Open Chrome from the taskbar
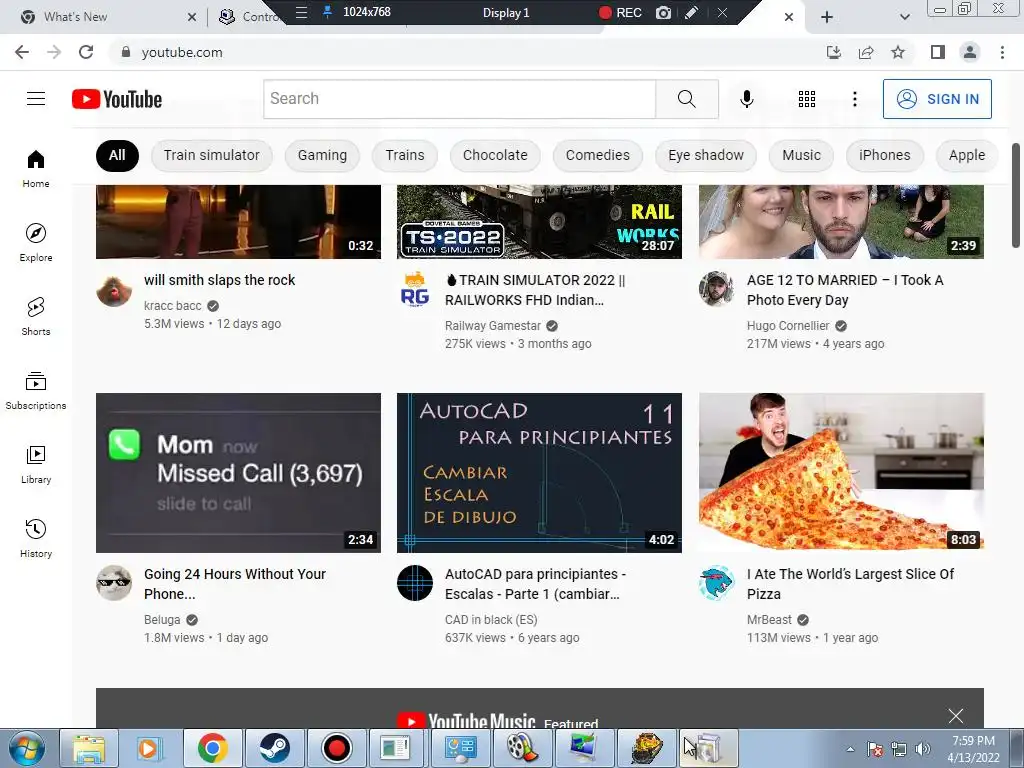The image size is (1024, 768). (x=212, y=748)
